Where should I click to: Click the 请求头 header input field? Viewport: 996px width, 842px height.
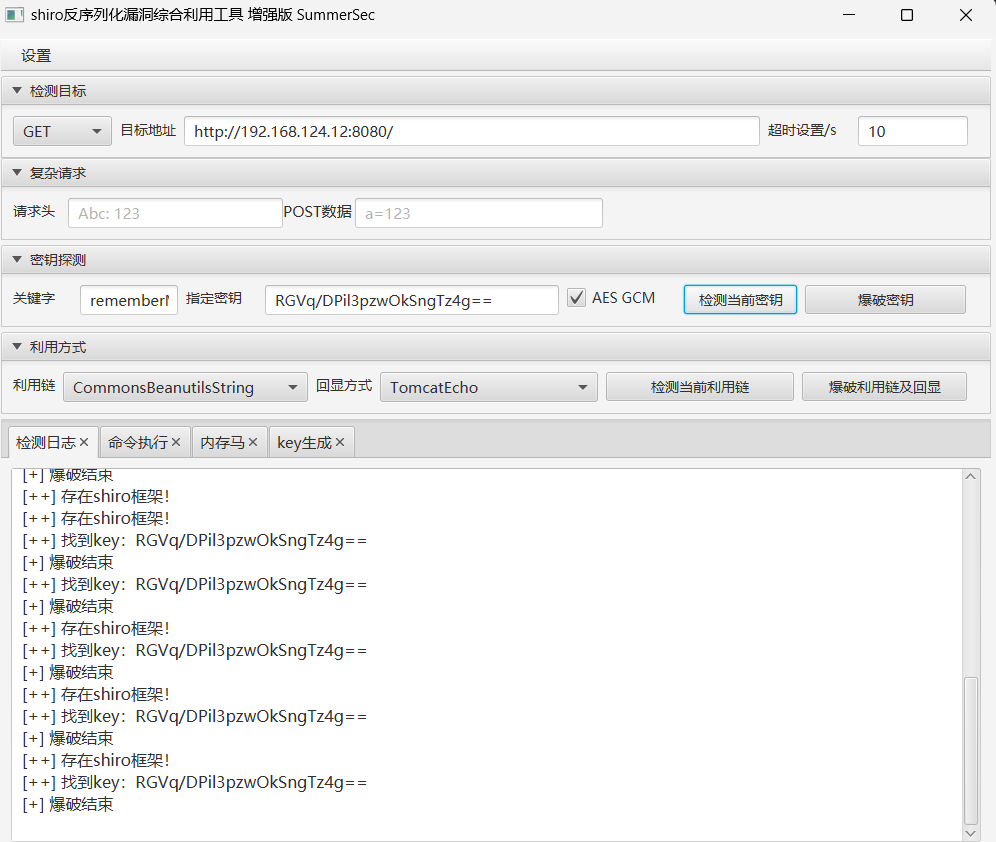coord(175,213)
